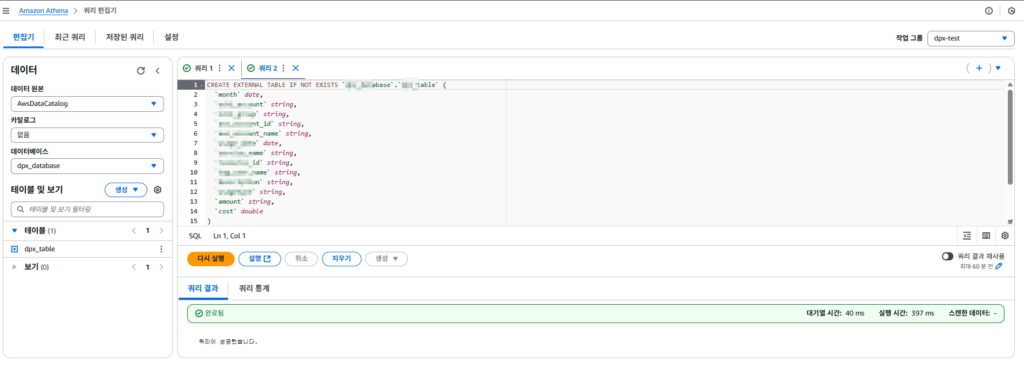Open the dpx_table three-dot actions menu
Image resolution: width=1024 pixels, height=376 pixels.
tap(161, 249)
